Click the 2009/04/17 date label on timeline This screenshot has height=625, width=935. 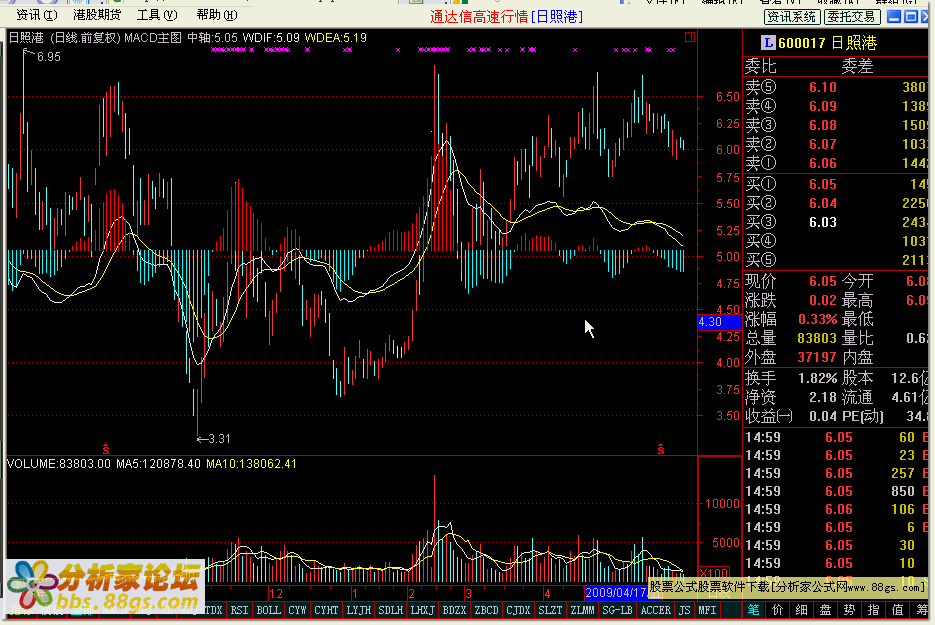pos(616,593)
